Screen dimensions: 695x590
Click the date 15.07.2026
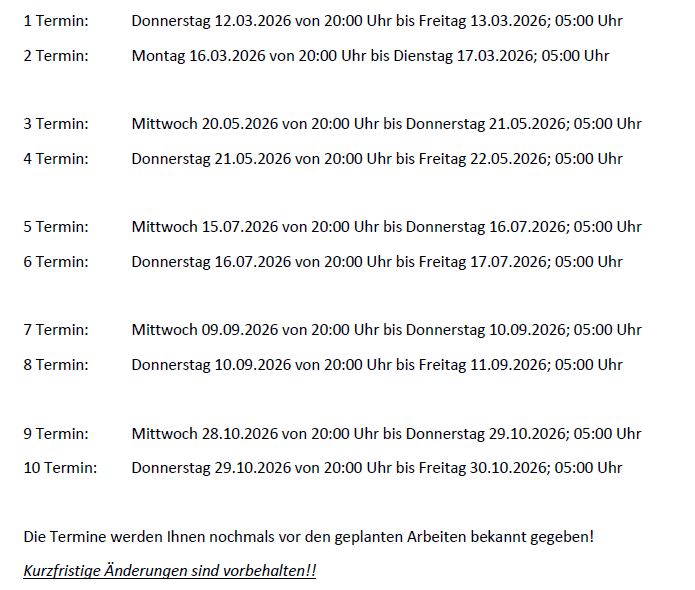click(x=239, y=226)
